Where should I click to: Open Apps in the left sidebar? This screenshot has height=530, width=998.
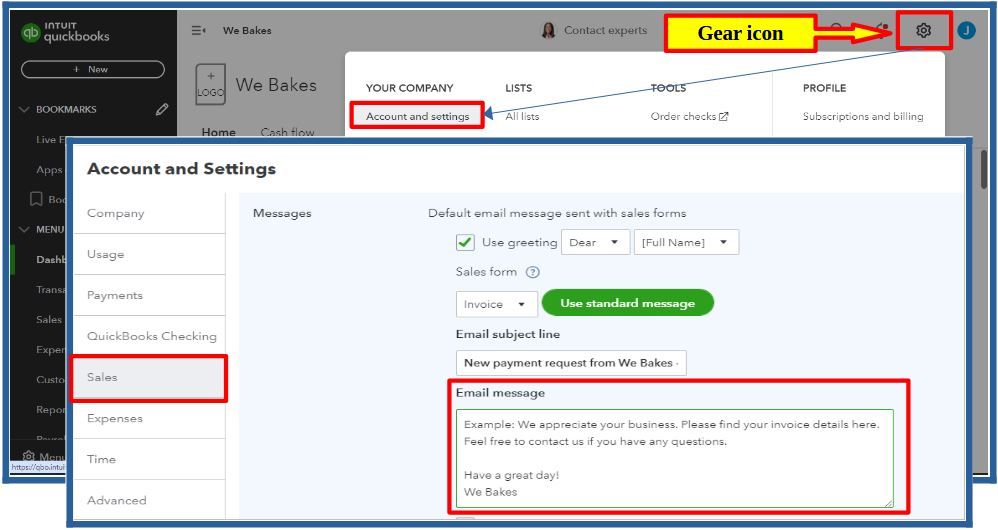coord(49,169)
